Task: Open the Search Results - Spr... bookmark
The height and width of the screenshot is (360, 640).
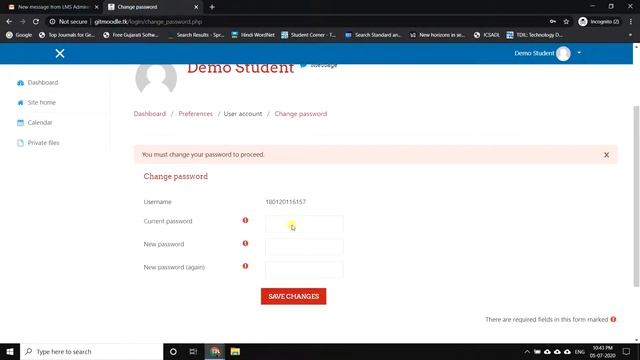Action: [196, 35]
